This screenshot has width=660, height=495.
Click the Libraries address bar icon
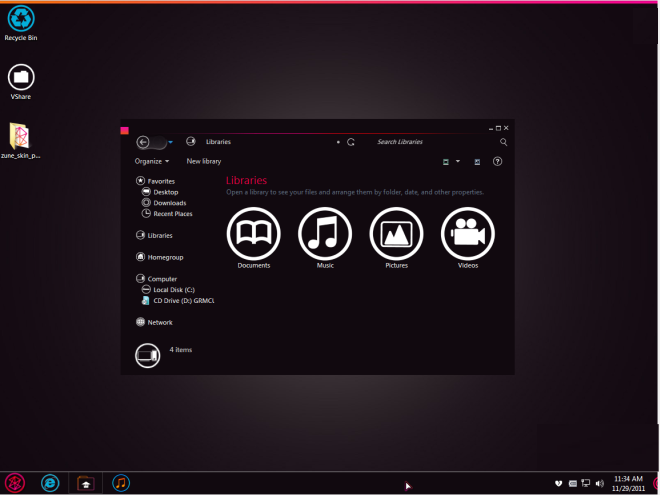tap(191, 141)
